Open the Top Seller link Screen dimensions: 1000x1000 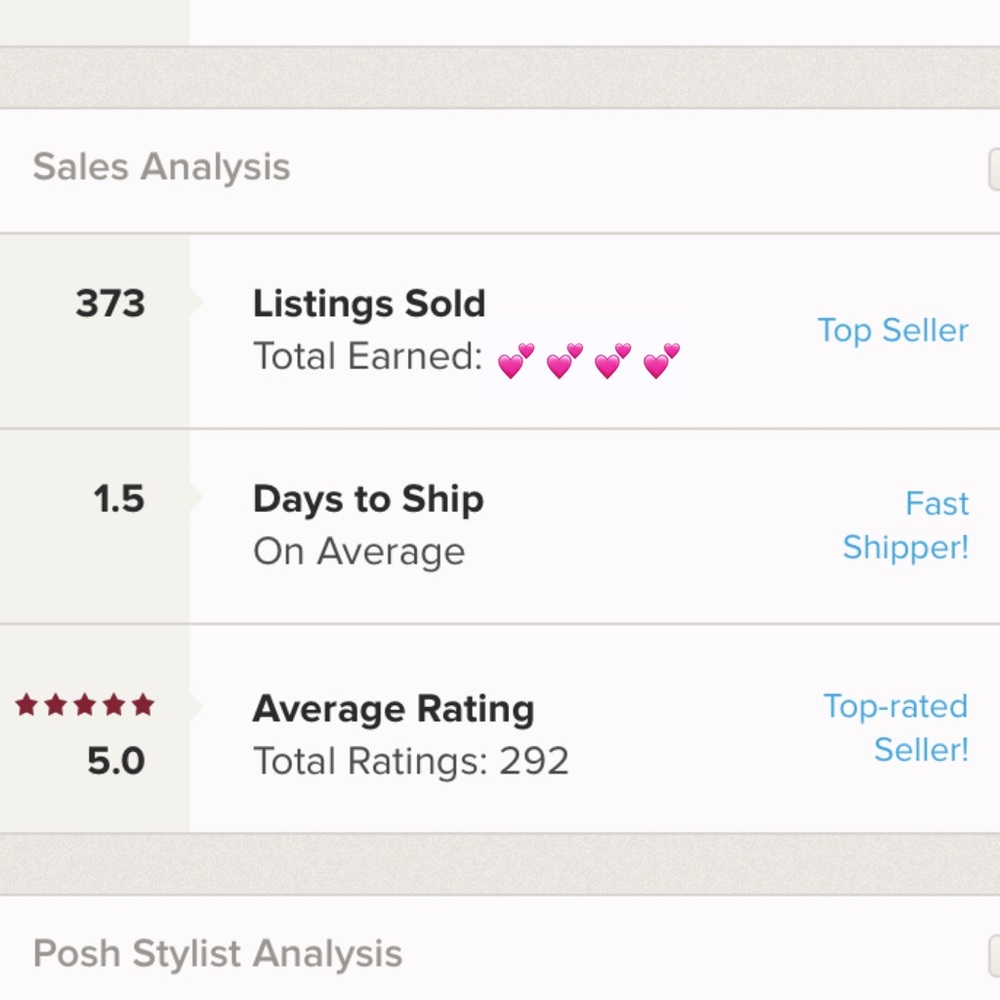[893, 330]
